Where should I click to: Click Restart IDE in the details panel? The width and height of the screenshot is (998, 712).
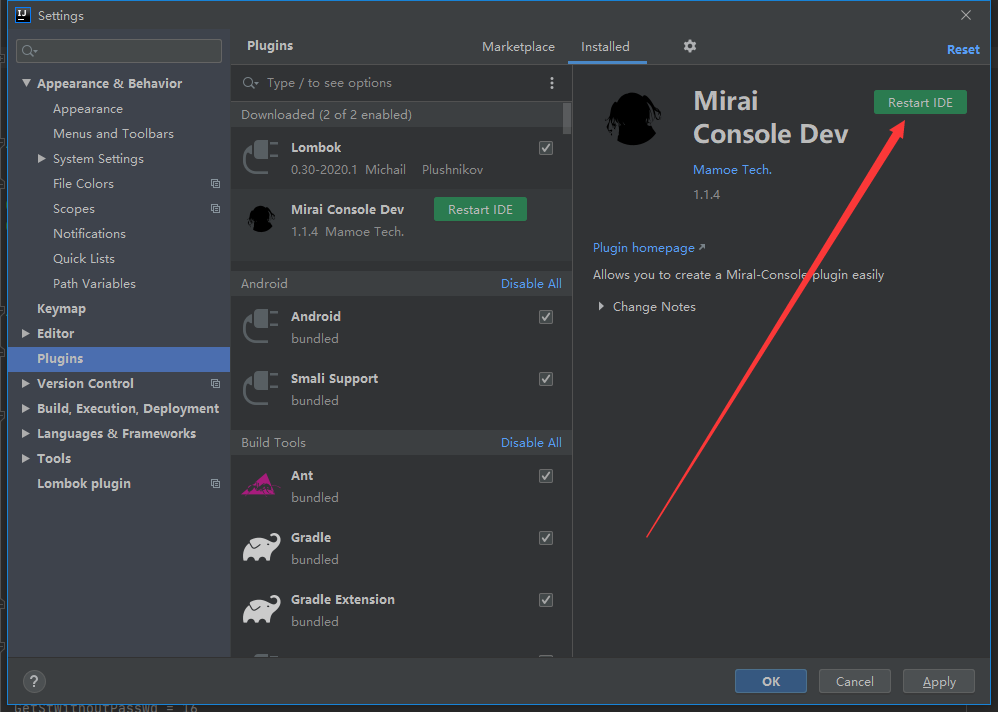[920, 102]
